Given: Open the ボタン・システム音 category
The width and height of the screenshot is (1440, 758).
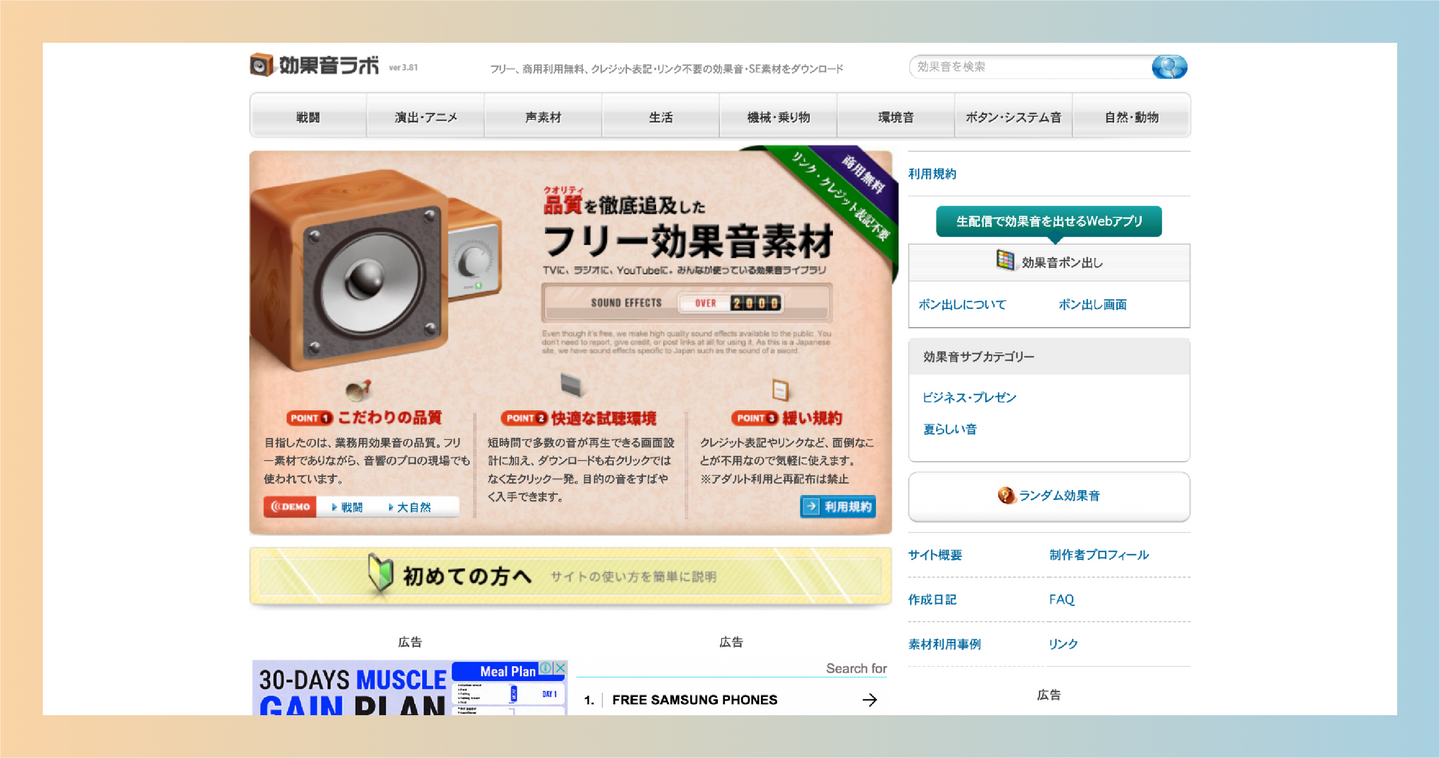Looking at the screenshot, I should click(x=1013, y=116).
